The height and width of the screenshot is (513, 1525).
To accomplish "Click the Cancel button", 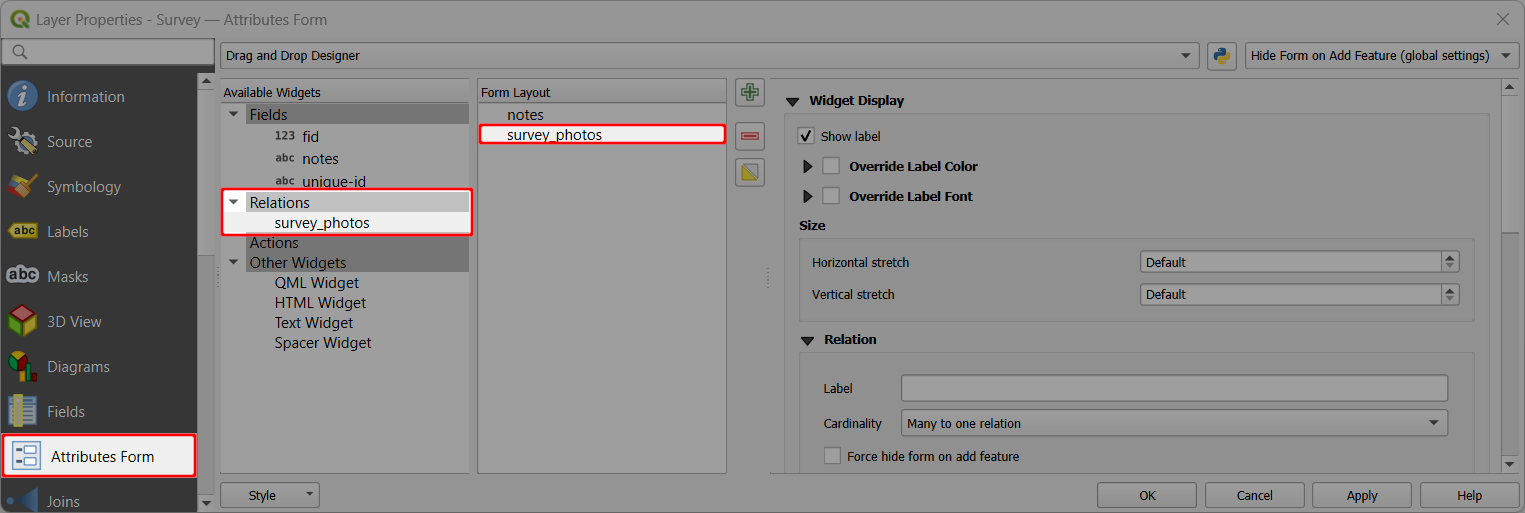I will [x=1255, y=495].
